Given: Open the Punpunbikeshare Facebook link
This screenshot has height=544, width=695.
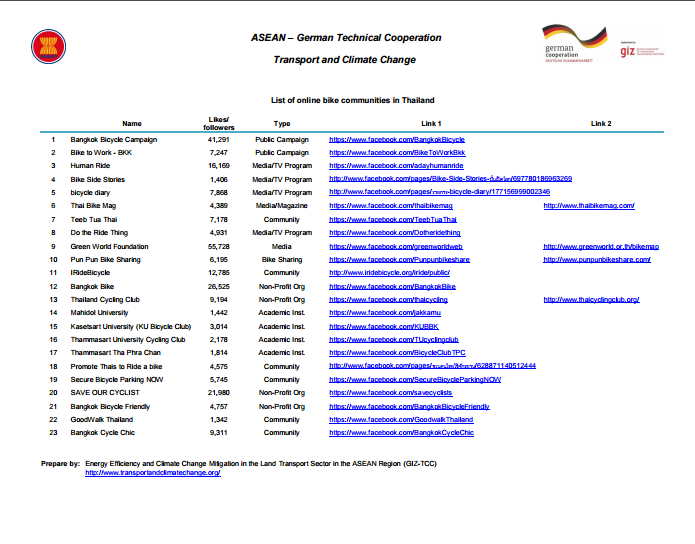Looking at the screenshot, I should 399,260.
